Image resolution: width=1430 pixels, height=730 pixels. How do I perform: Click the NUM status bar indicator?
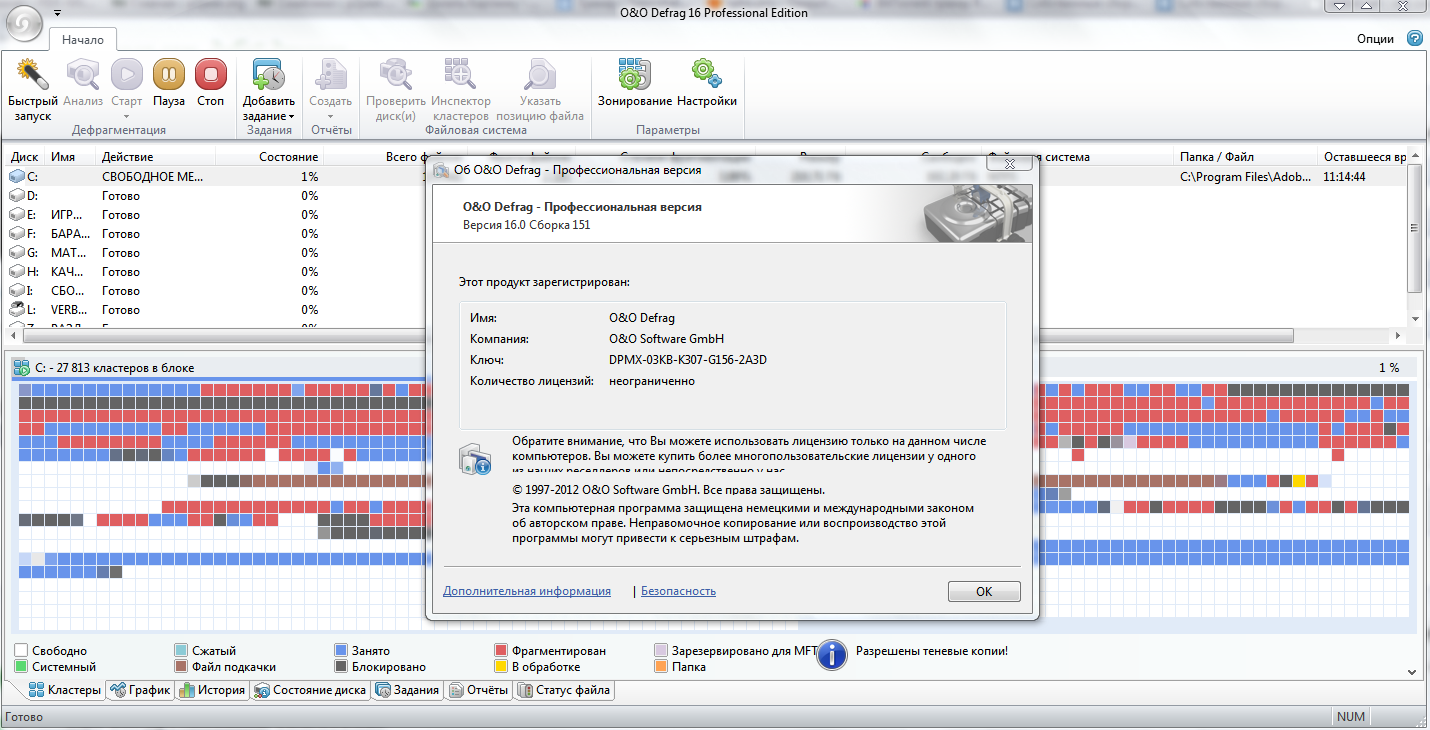coord(1351,717)
